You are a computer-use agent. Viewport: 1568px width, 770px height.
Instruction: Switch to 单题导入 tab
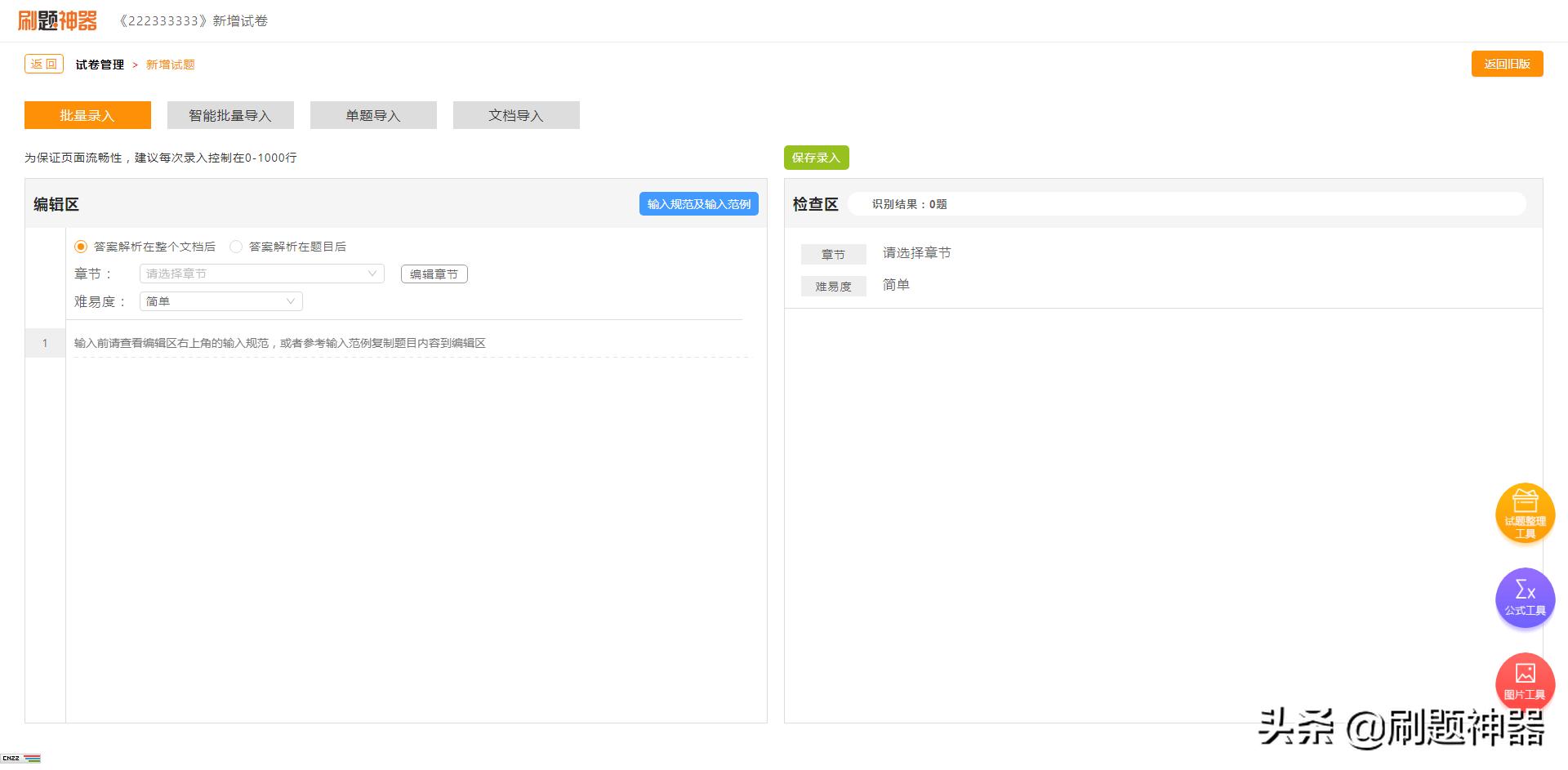(x=373, y=115)
